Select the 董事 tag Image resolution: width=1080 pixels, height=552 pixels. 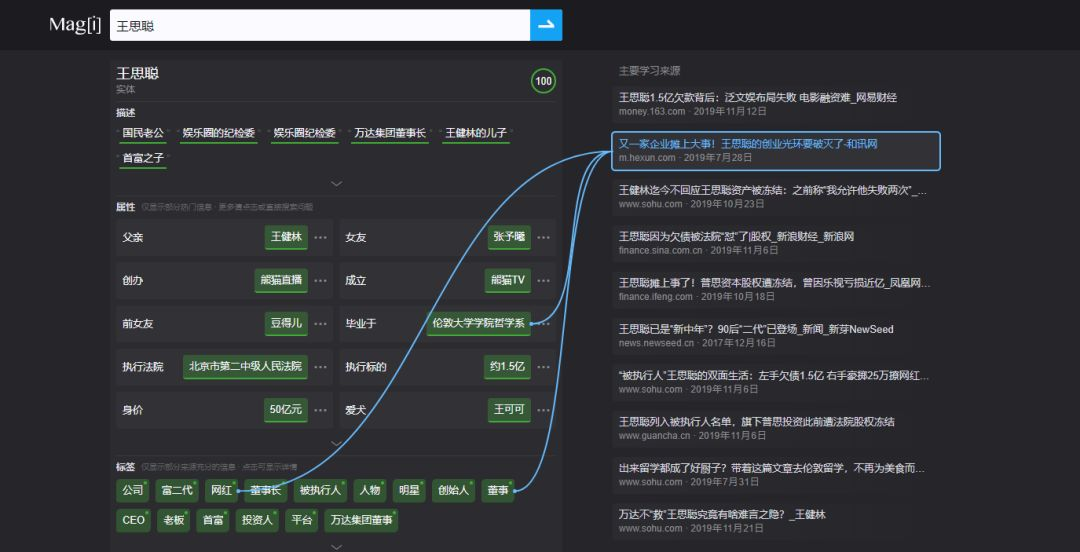click(x=497, y=491)
